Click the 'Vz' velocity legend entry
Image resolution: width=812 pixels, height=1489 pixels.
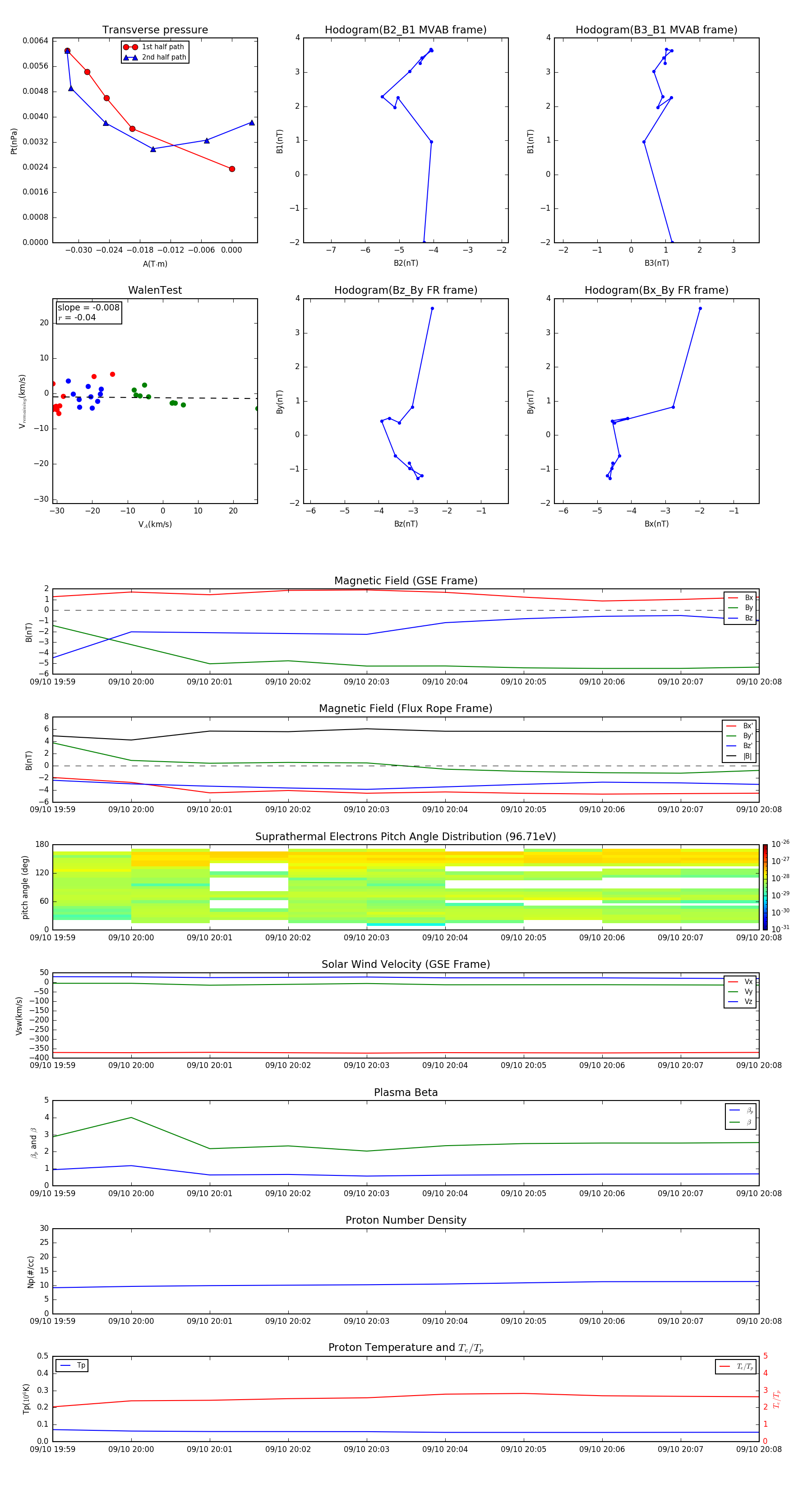[x=740, y=1002]
